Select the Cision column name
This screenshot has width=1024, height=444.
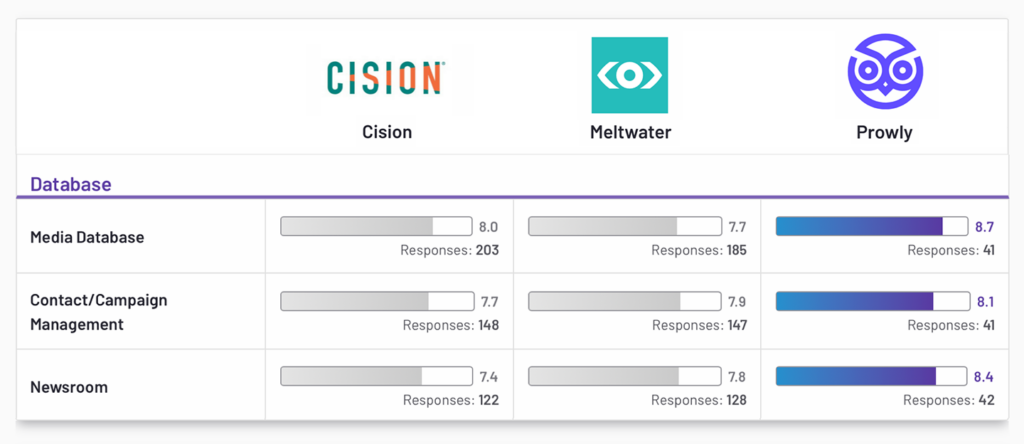coord(386,132)
